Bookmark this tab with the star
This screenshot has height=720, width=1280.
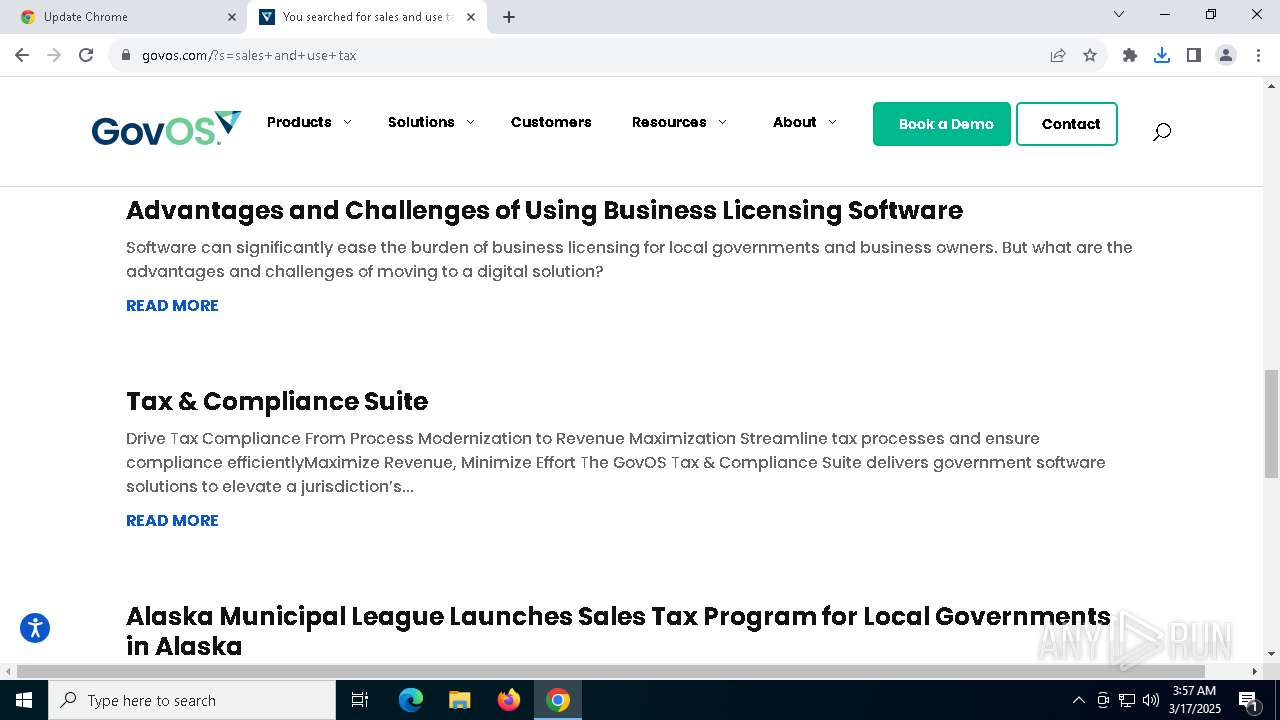click(x=1090, y=55)
